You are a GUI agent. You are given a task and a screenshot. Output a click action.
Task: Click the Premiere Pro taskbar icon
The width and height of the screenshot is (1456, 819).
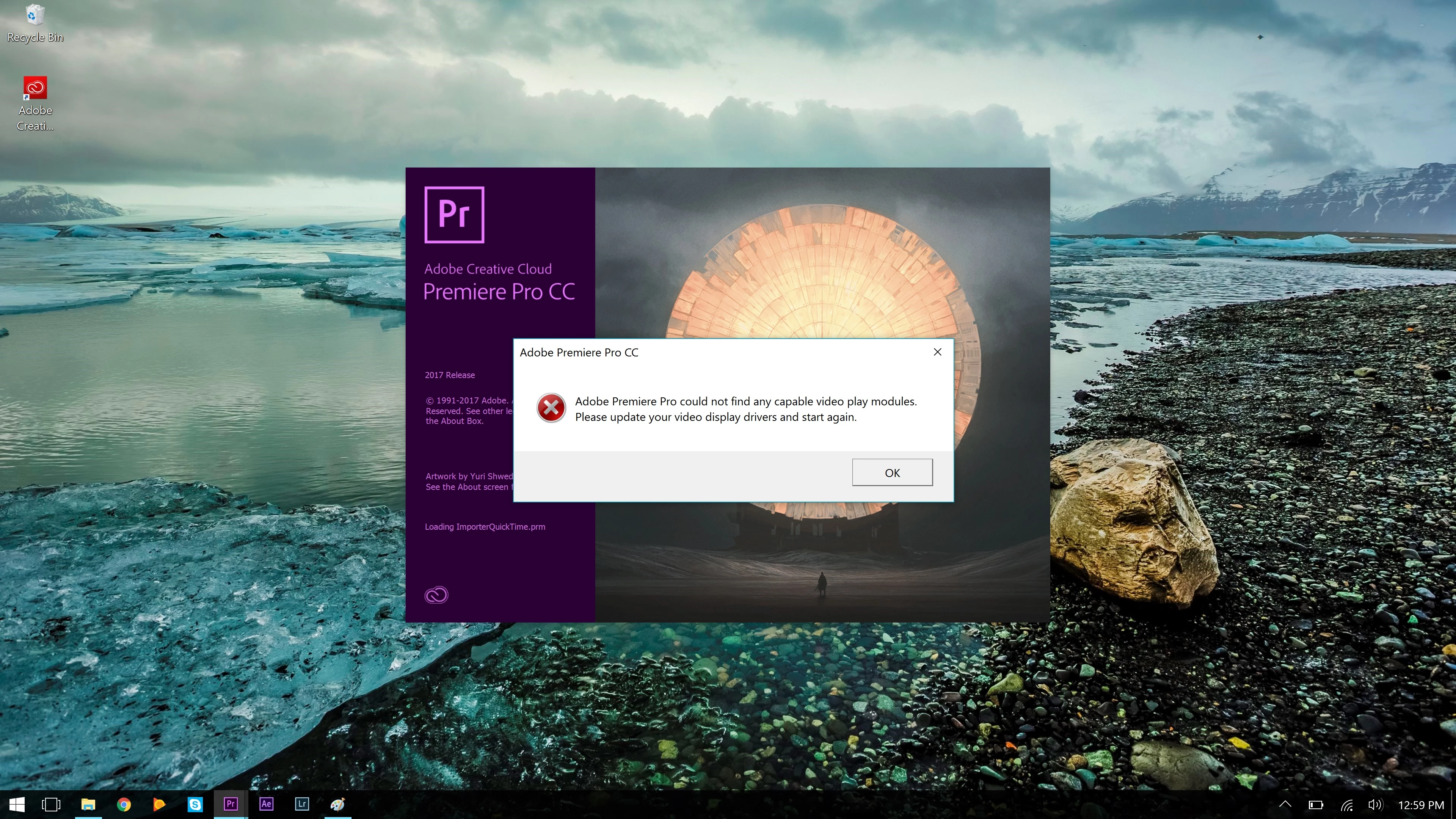click(230, 804)
